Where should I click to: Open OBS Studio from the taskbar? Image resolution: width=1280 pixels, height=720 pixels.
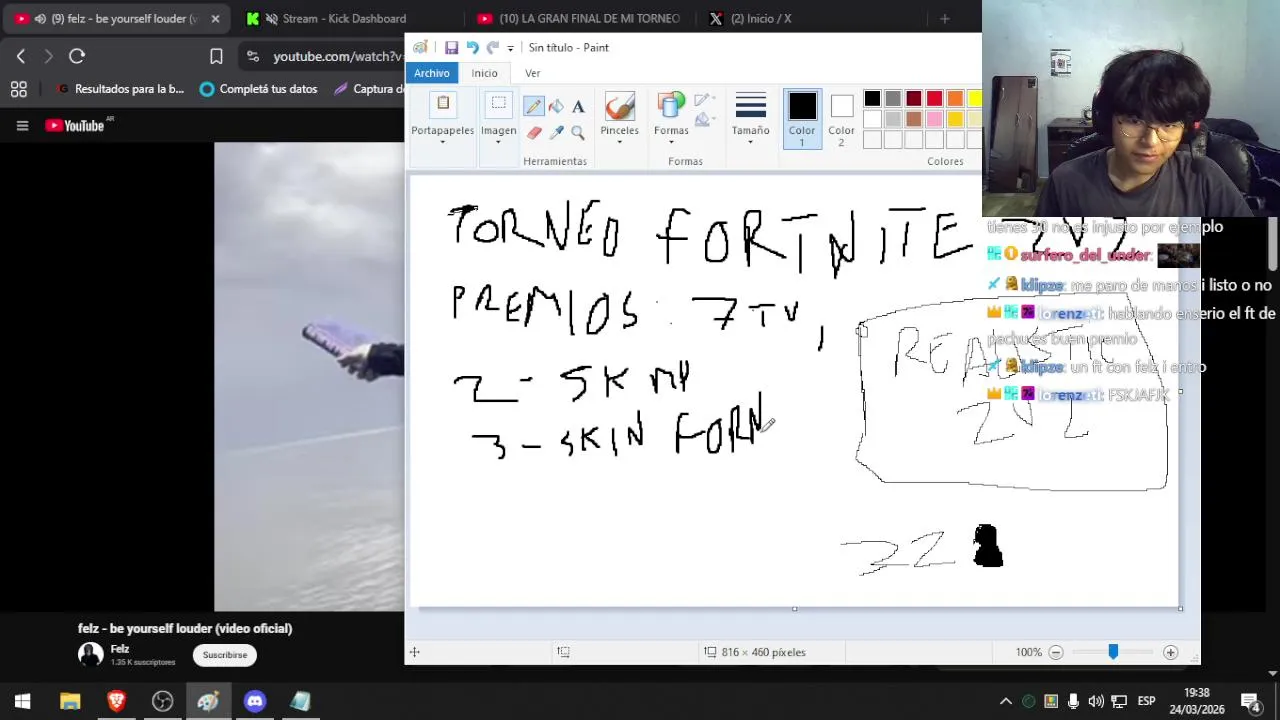tap(162, 701)
